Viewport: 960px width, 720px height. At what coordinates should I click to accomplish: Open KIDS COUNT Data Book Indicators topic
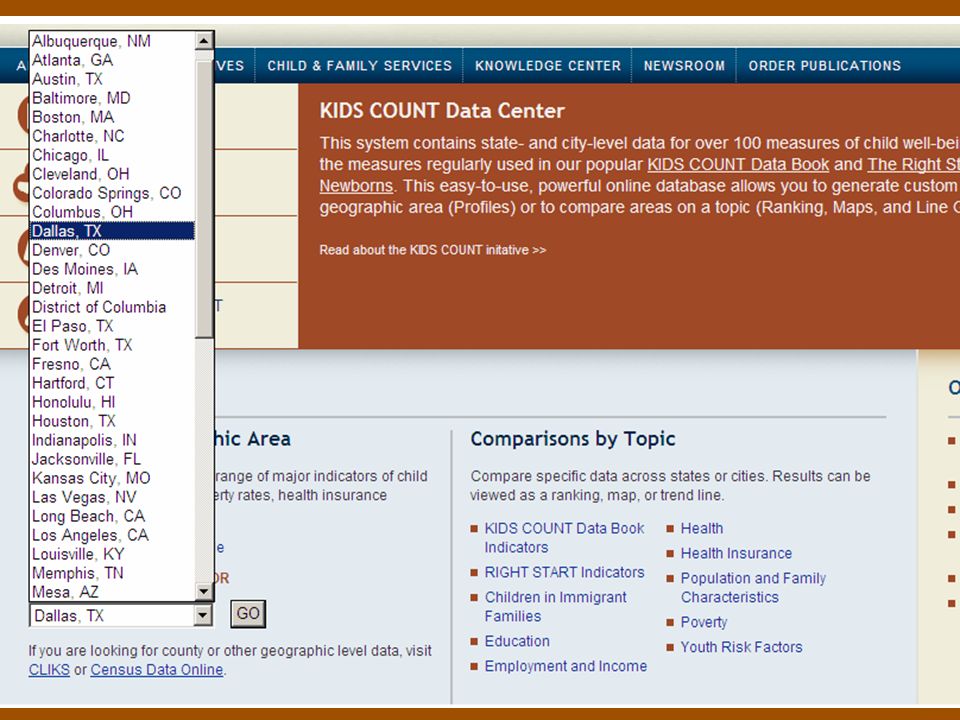tap(564, 538)
